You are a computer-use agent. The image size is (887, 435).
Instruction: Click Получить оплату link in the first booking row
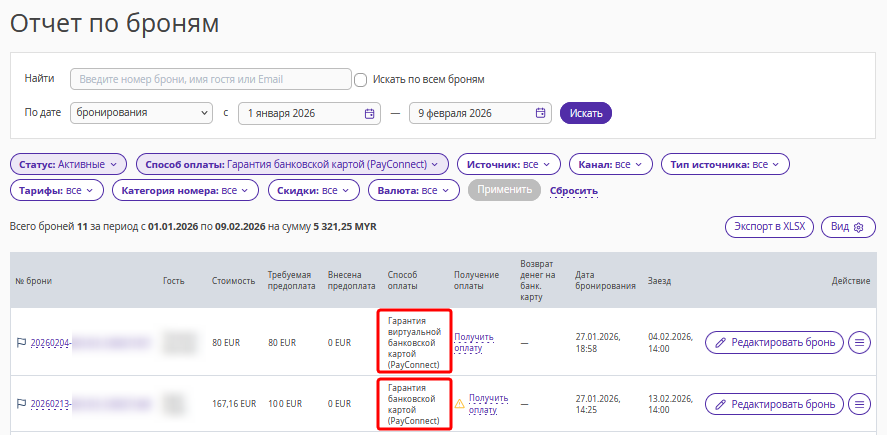click(x=474, y=342)
